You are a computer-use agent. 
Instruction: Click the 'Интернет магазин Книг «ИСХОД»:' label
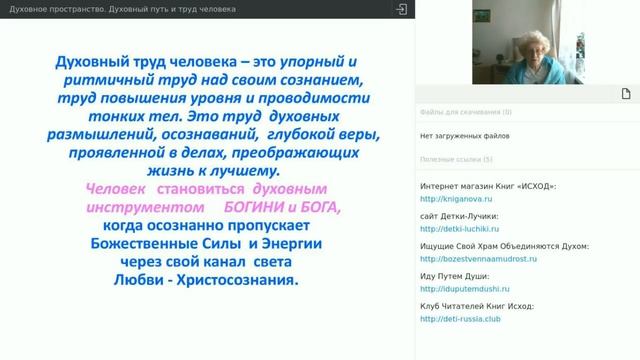[x=488, y=186]
